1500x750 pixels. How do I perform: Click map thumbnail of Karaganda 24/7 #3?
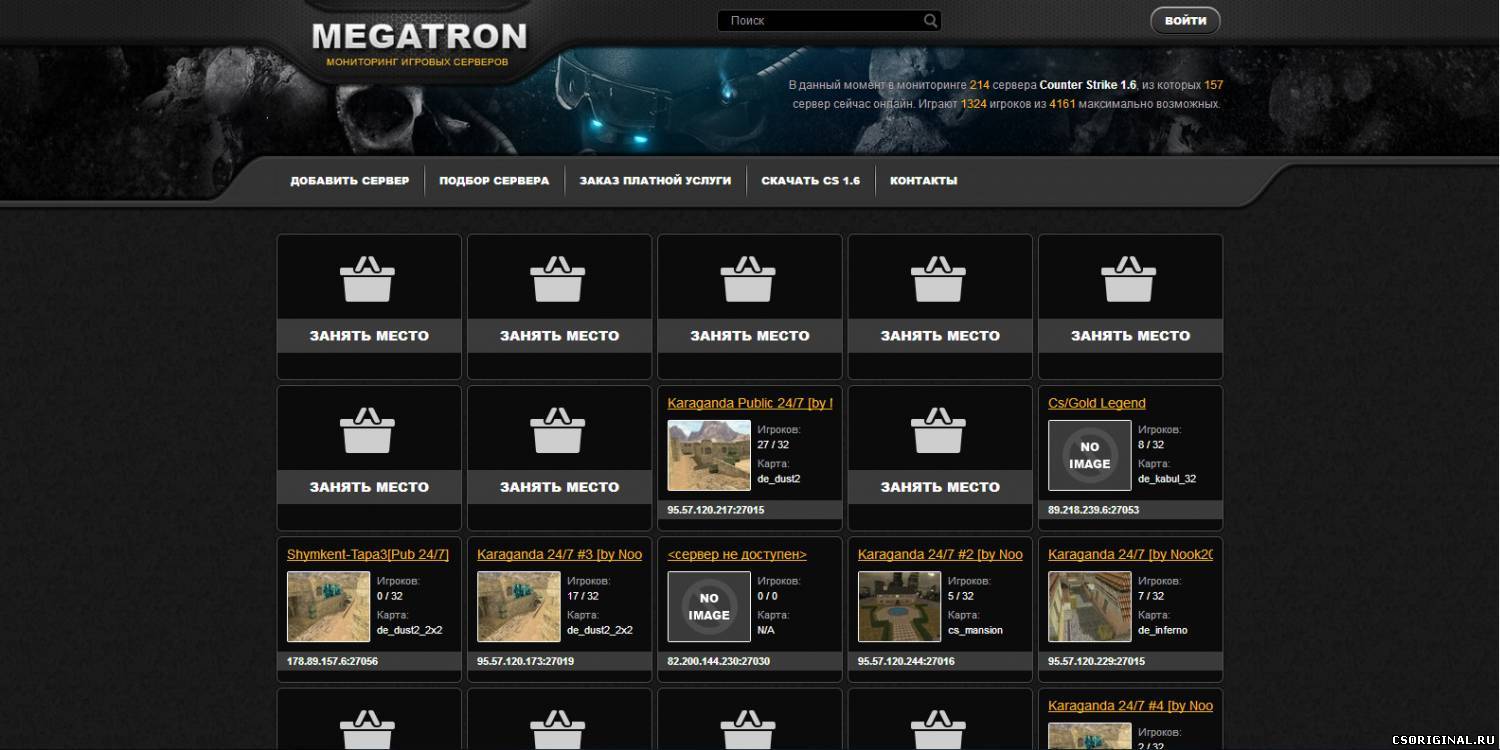coord(518,606)
